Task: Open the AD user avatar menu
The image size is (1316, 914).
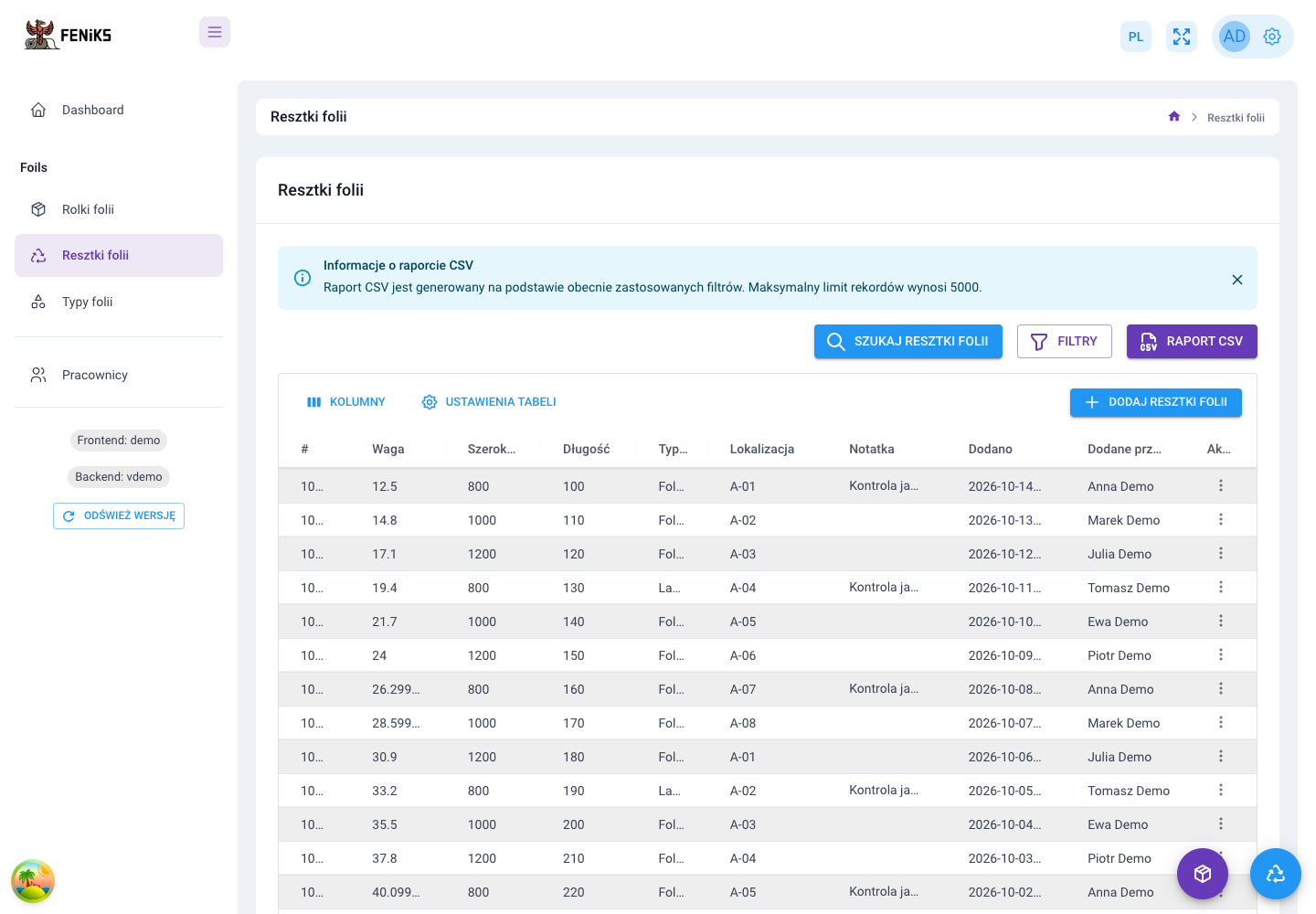Action: (1235, 37)
